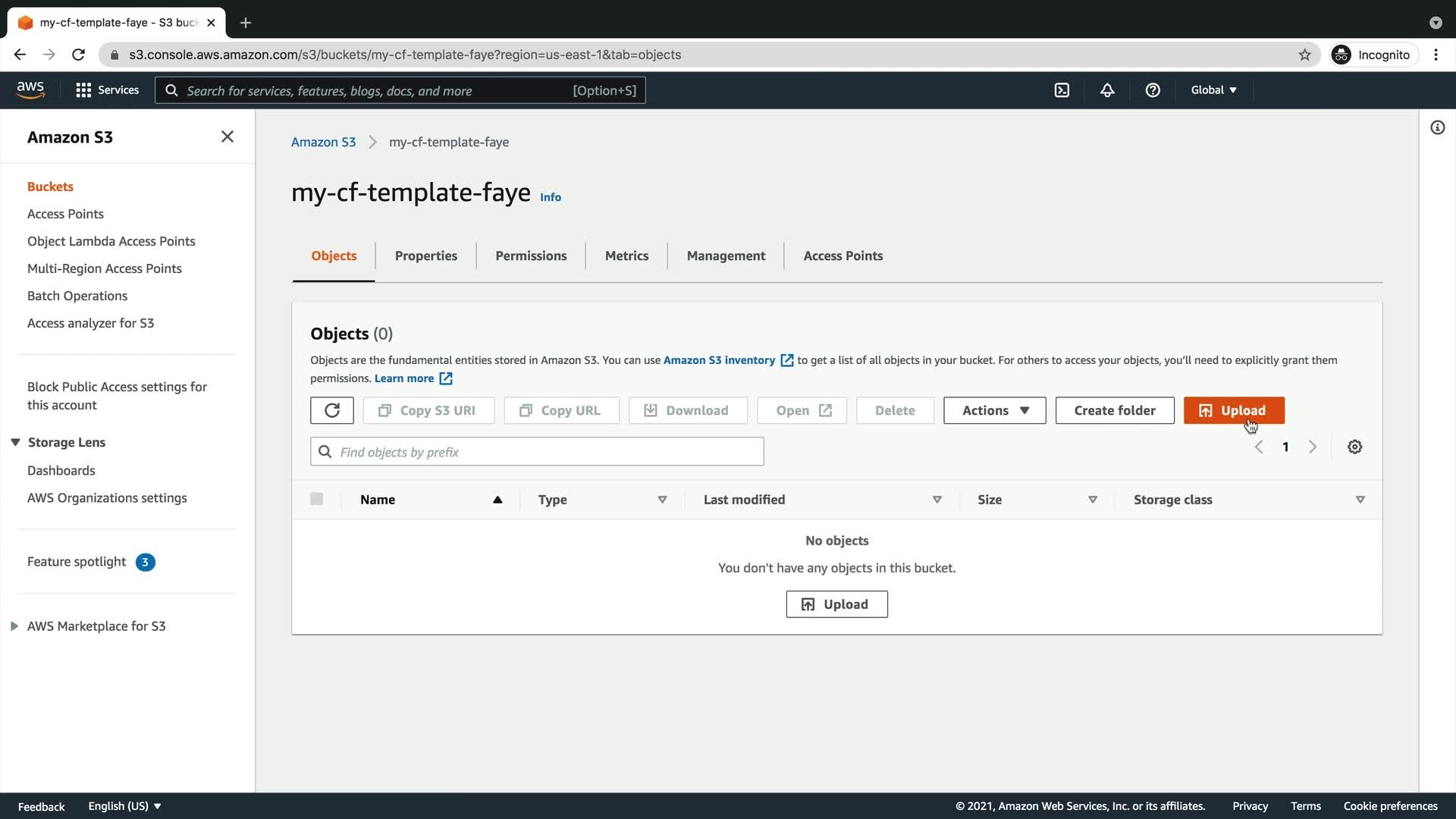This screenshot has height=819, width=1456.
Task: Collapse the Storage Lens section
Action: 15,442
